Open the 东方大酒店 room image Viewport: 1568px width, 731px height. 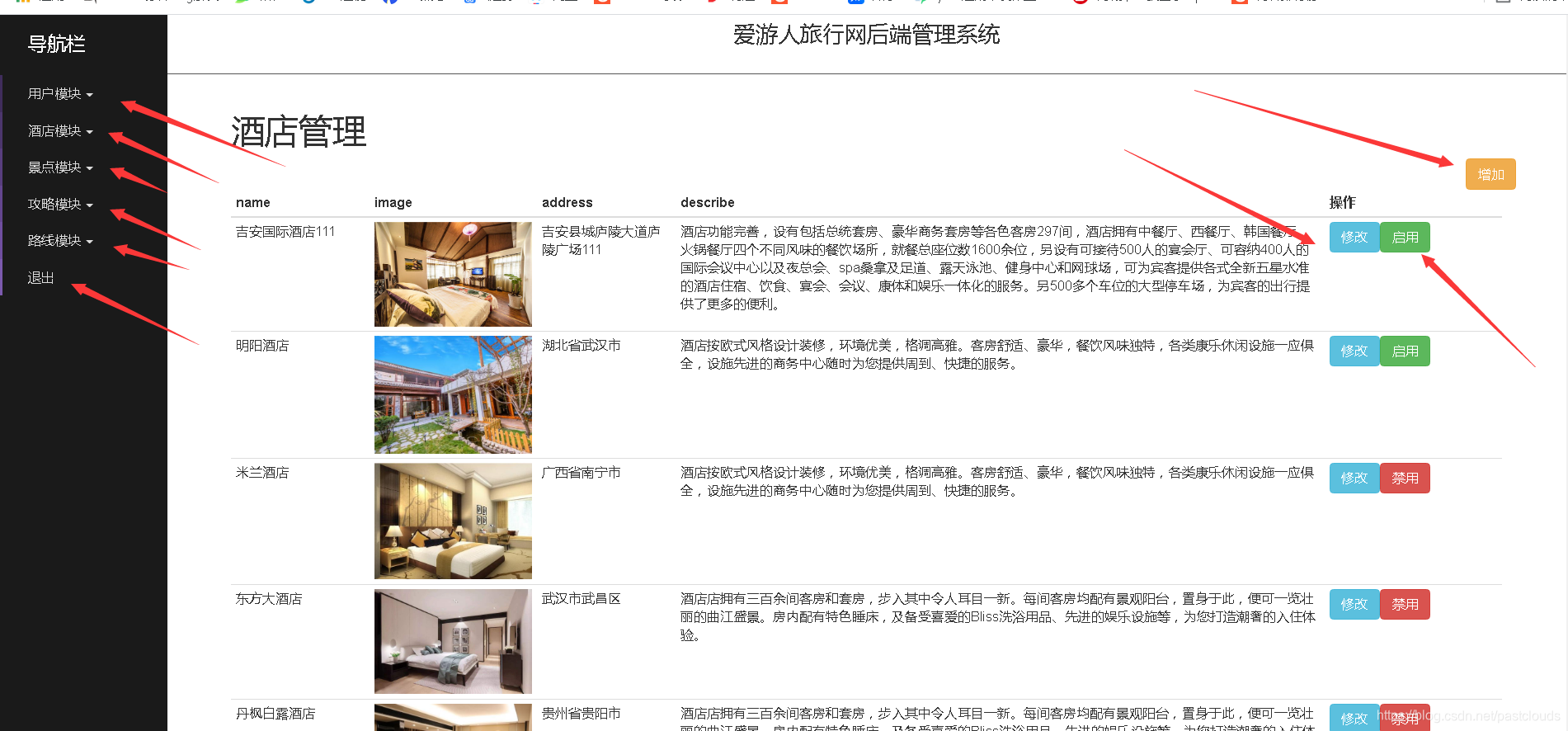(453, 641)
